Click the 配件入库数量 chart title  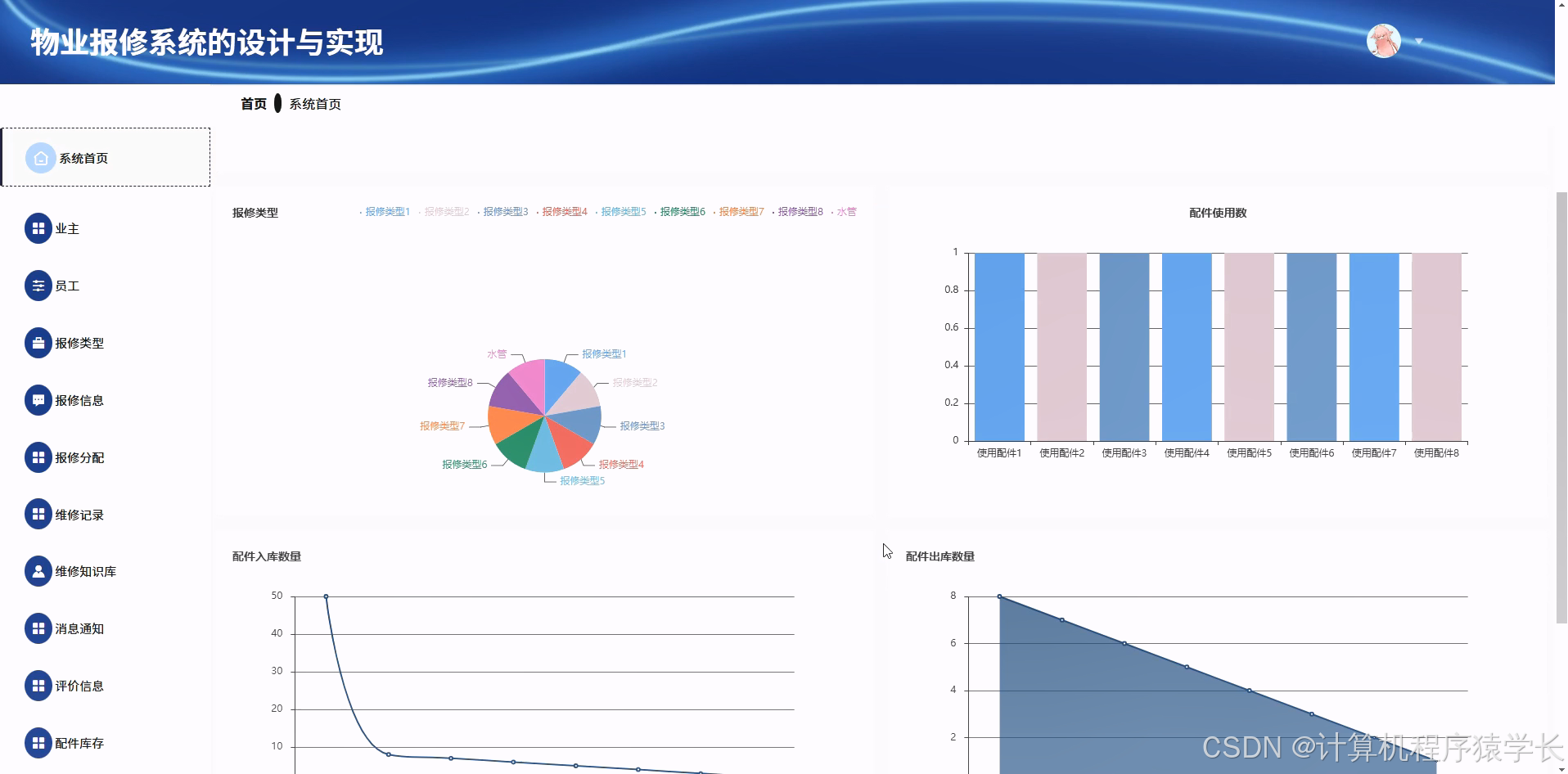[267, 556]
